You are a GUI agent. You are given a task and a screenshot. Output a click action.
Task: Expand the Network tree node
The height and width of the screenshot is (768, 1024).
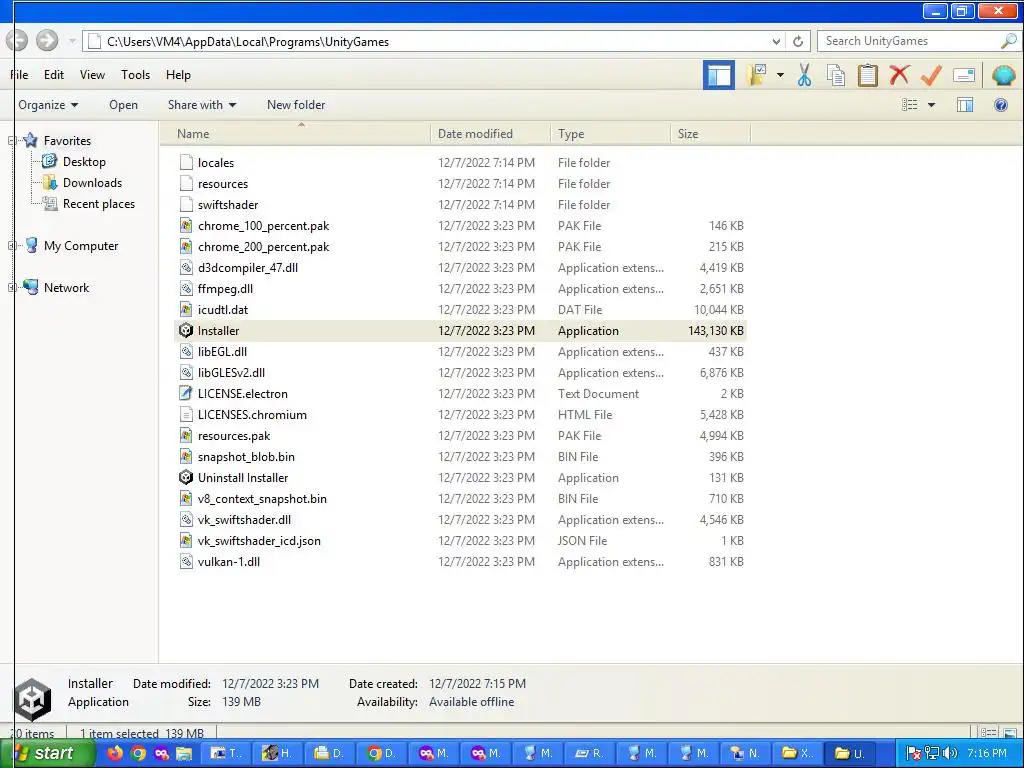(x=12, y=287)
